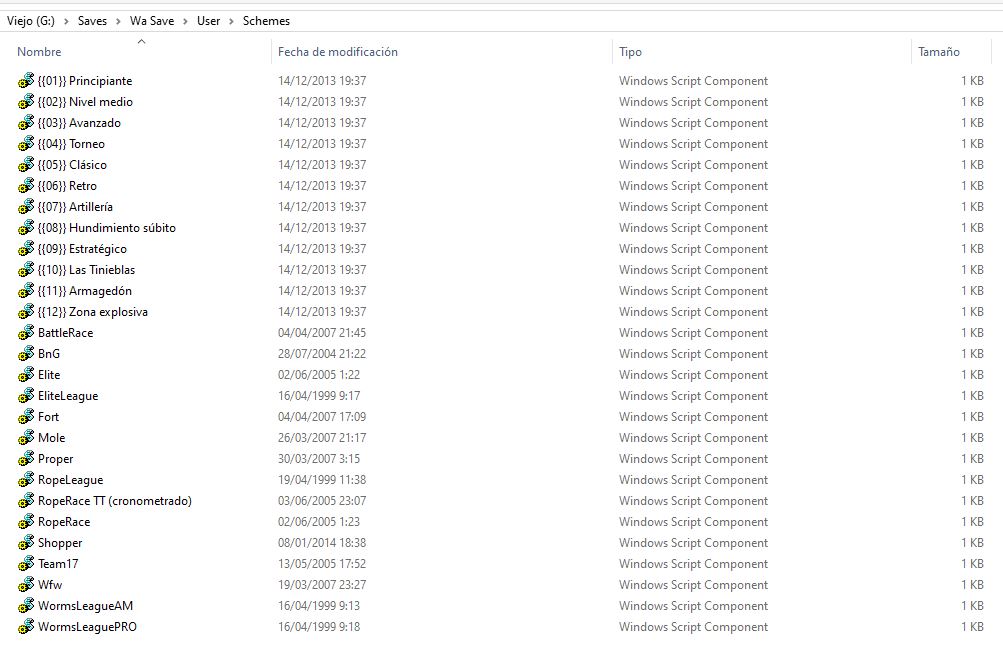
Task: Click the {{07}} Artillería file icon
Action: 26,207
